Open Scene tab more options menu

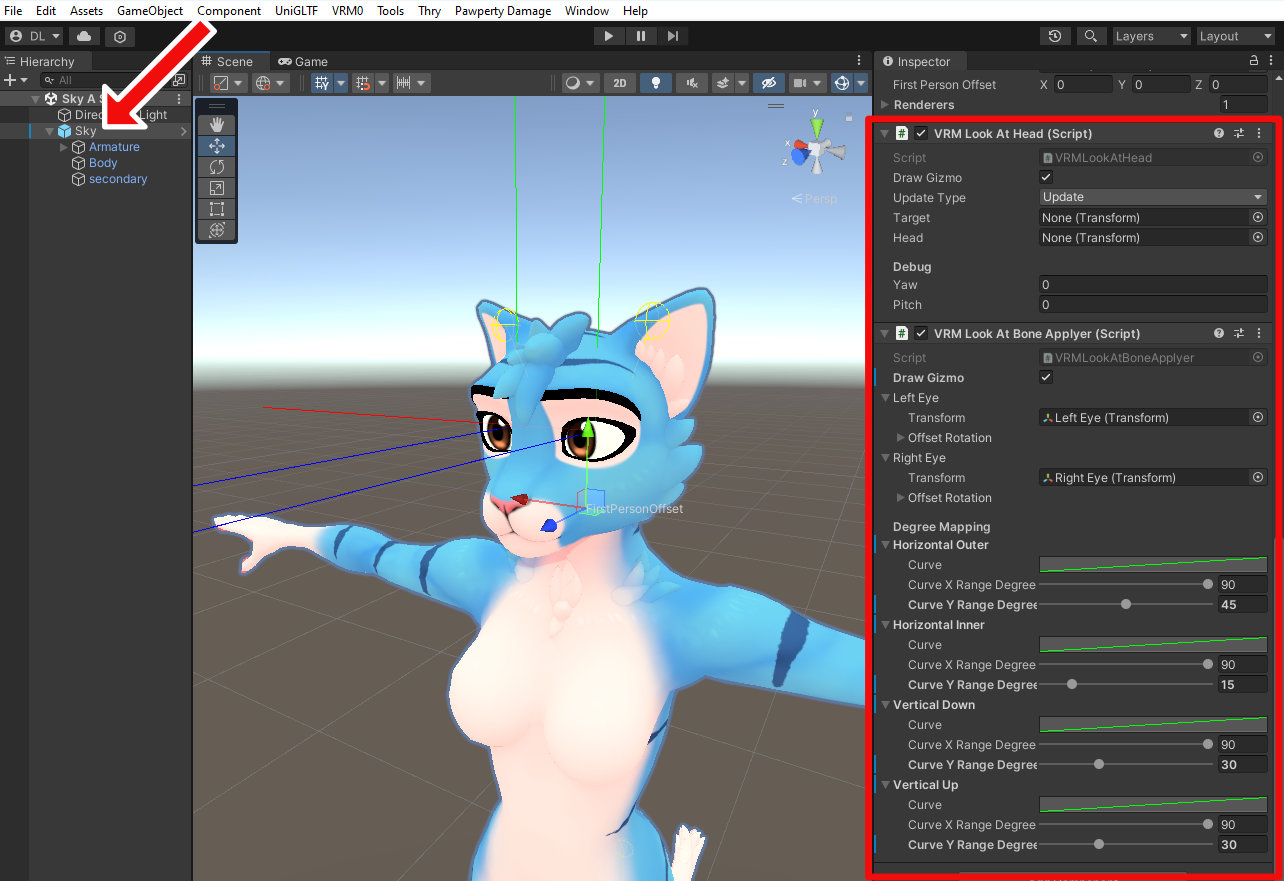tap(859, 61)
